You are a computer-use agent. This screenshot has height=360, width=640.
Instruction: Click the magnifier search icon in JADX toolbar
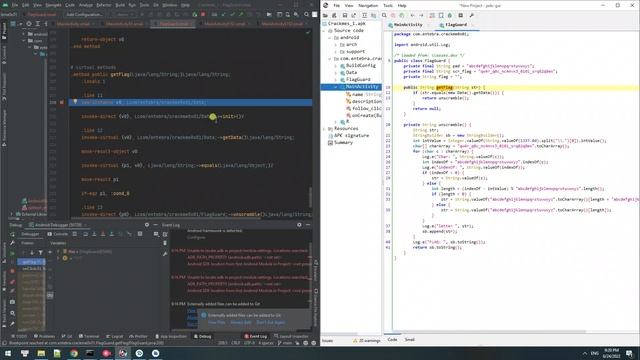coord(384,16)
